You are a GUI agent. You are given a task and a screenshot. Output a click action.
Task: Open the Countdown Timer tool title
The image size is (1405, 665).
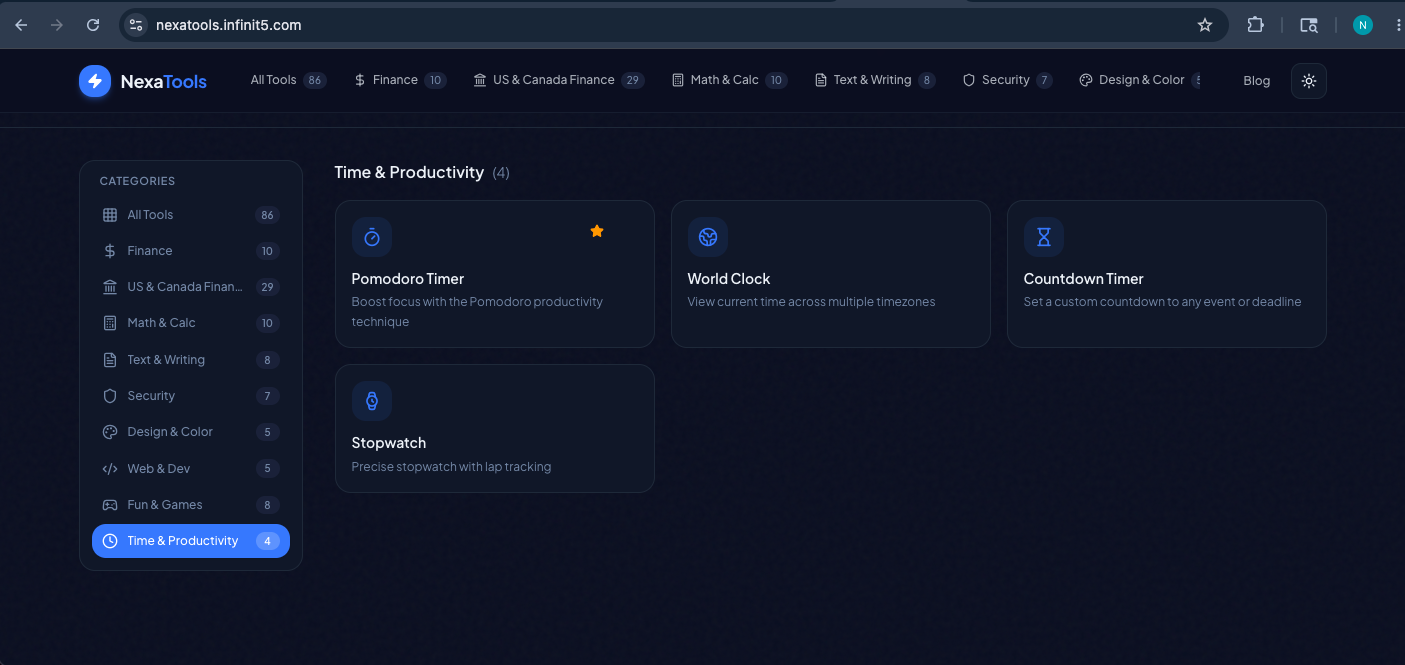click(x=1083, y=279)
